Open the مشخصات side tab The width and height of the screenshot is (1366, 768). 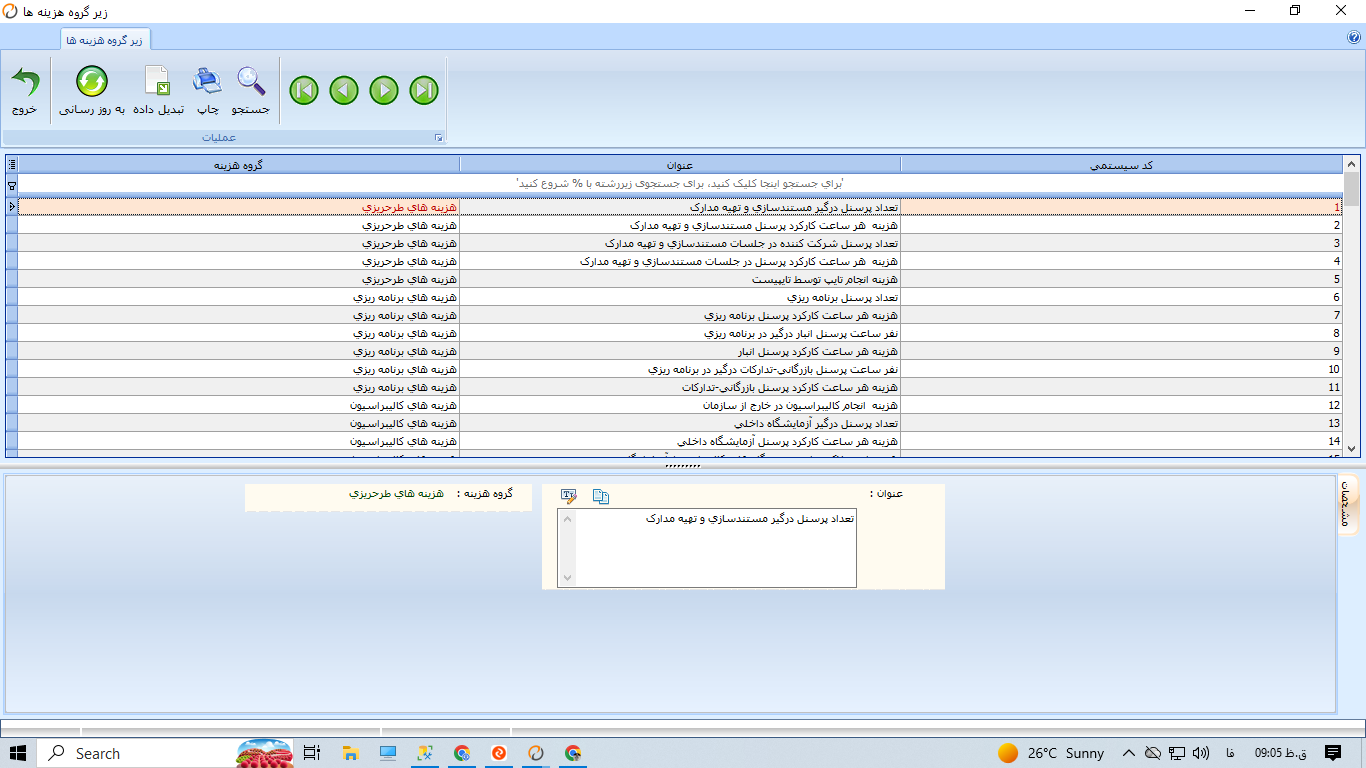pos(1346,506)
